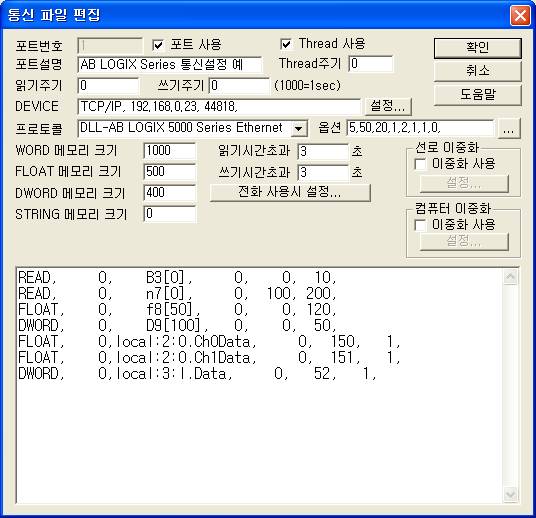This screenshot has width=536, height=518.
Task: Click the scroll up arrow in text area
Action: 511,277
